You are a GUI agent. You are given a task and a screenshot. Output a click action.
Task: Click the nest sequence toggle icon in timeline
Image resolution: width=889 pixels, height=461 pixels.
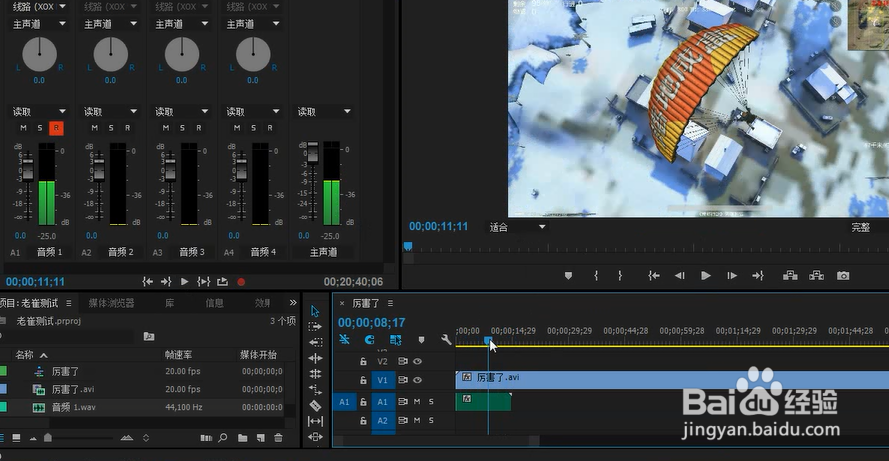(344, 340)
